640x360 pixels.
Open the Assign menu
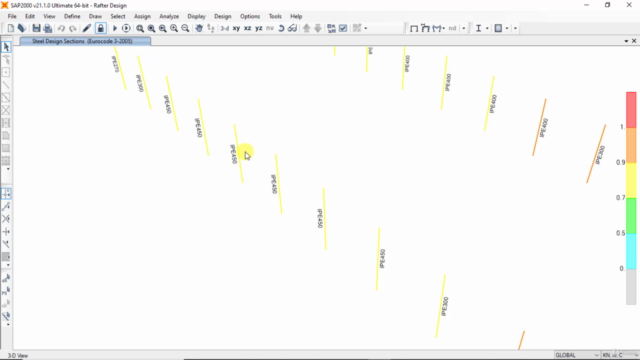[142, 16]
